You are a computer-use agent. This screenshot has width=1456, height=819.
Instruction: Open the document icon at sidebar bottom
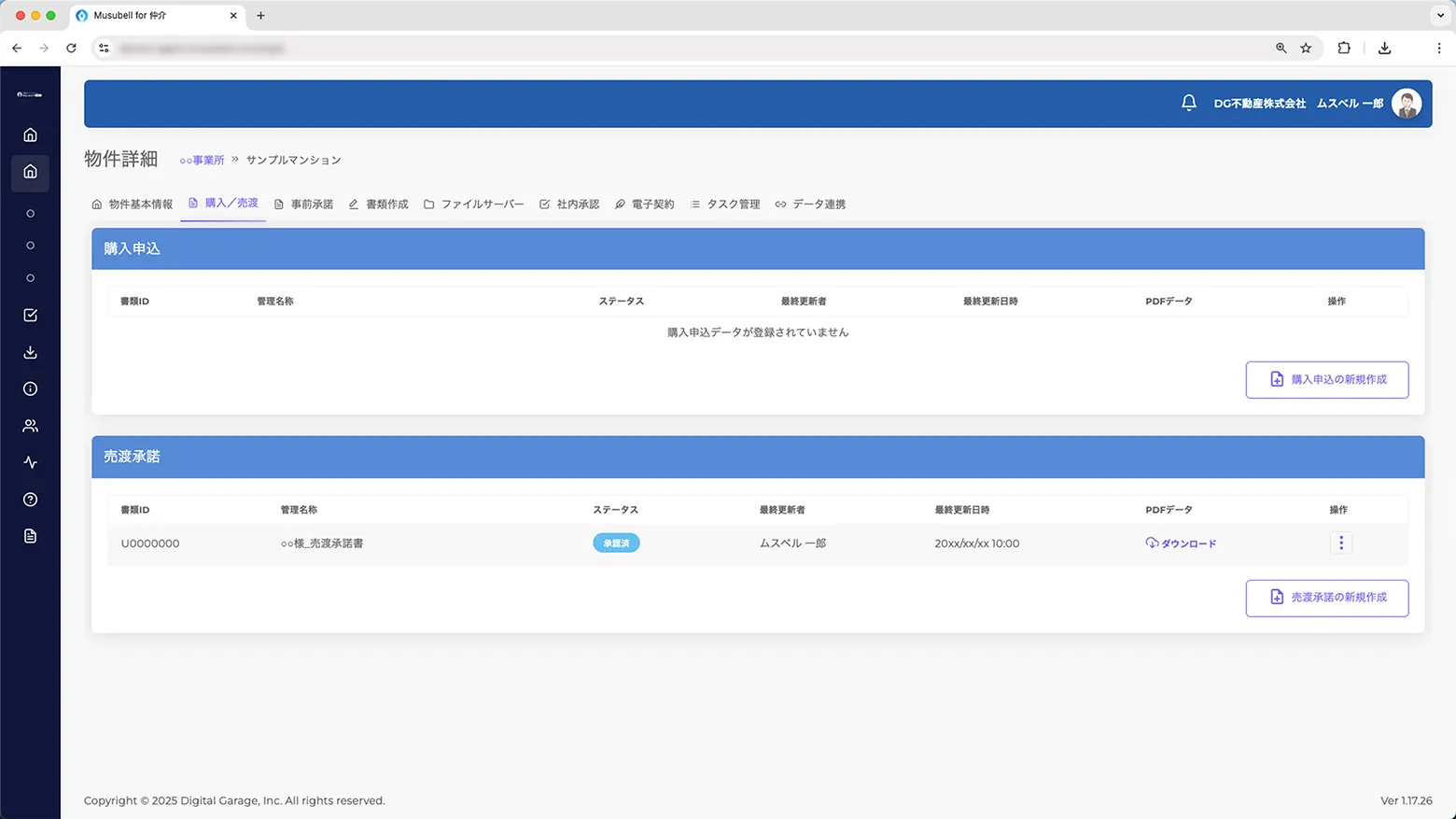pyautogui.click(x=30, y=535)
